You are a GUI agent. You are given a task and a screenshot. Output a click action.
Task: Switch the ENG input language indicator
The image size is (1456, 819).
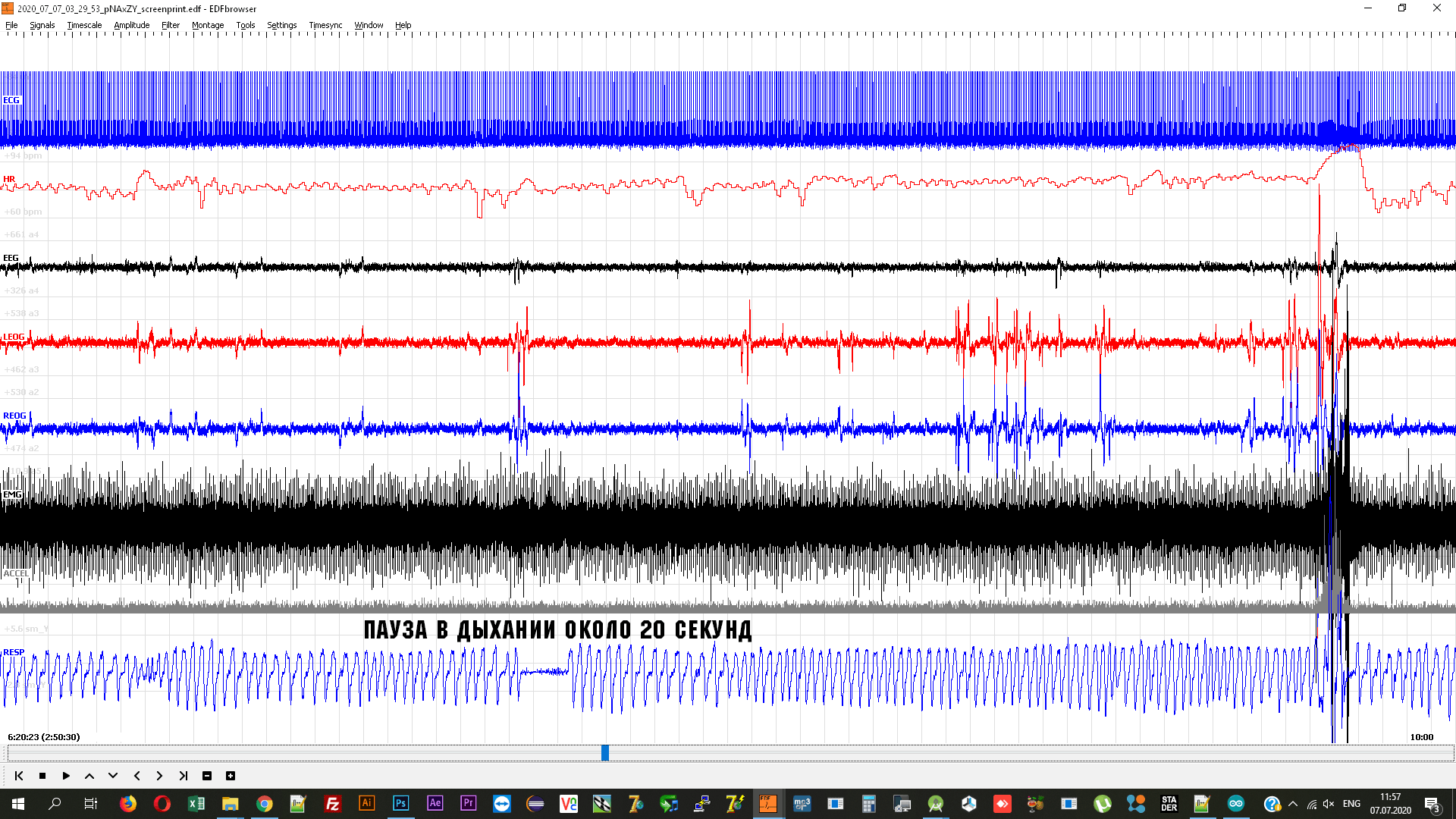1351,804
